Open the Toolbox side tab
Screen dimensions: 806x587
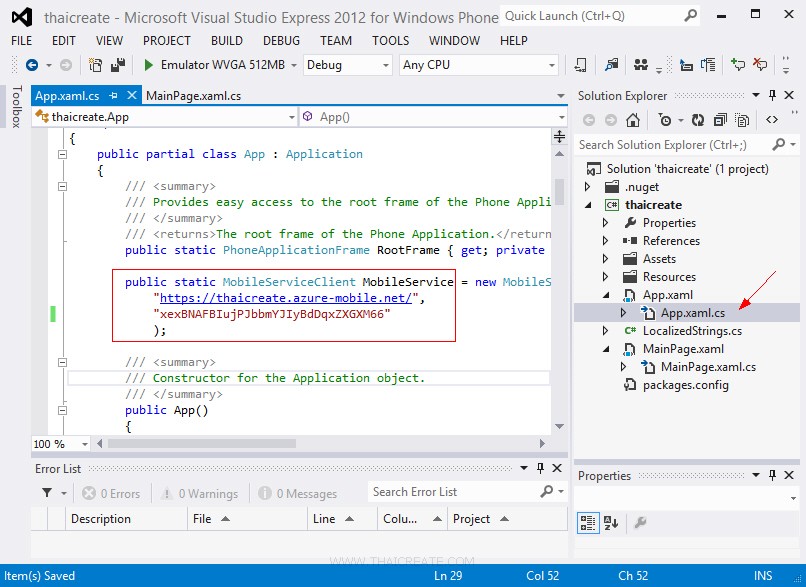click(16, 106)
